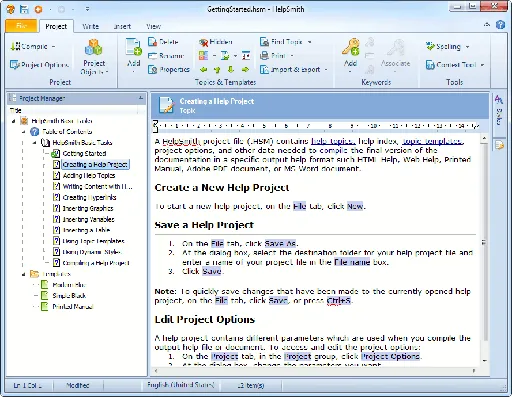This screenshot has width=512, height=397.
Task: Collapse the HelpSmith Basic Tasks root node
Action: pos(14,121)
